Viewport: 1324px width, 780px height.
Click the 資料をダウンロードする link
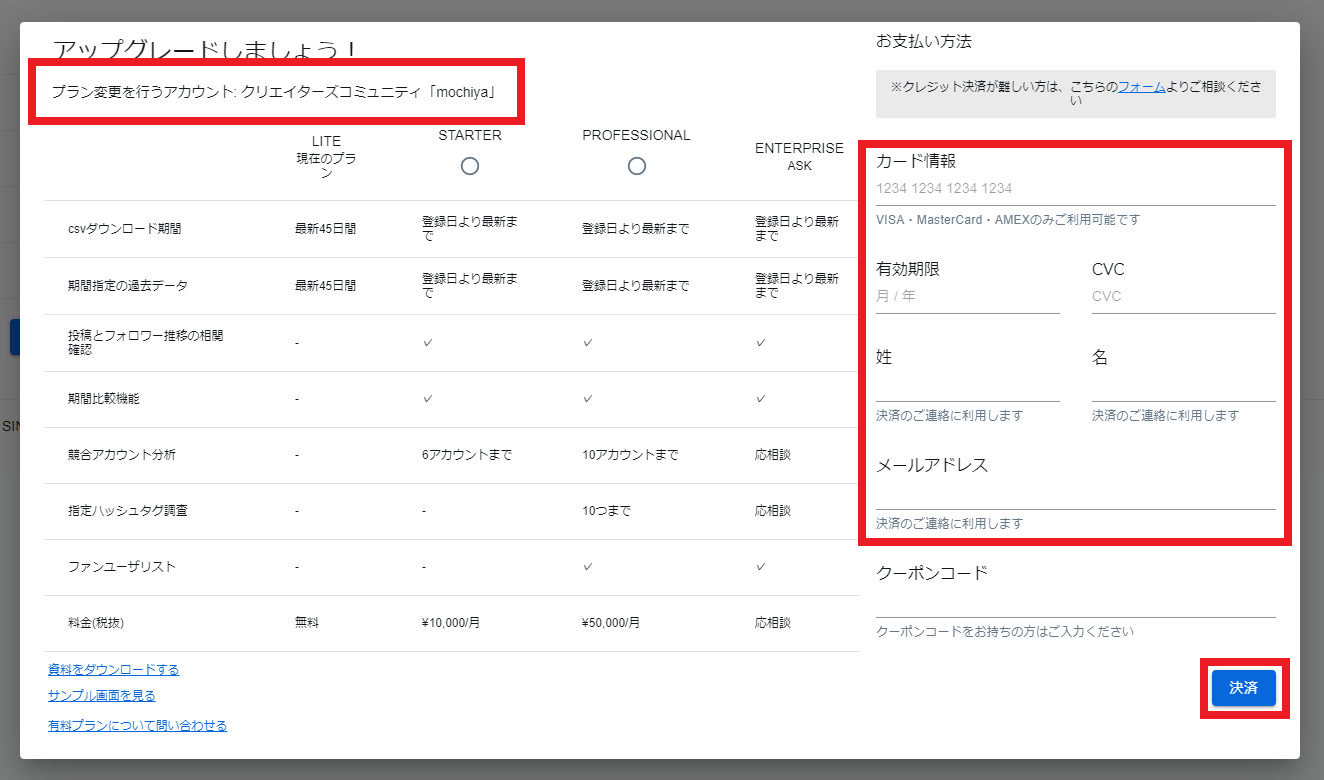[113, 670]
